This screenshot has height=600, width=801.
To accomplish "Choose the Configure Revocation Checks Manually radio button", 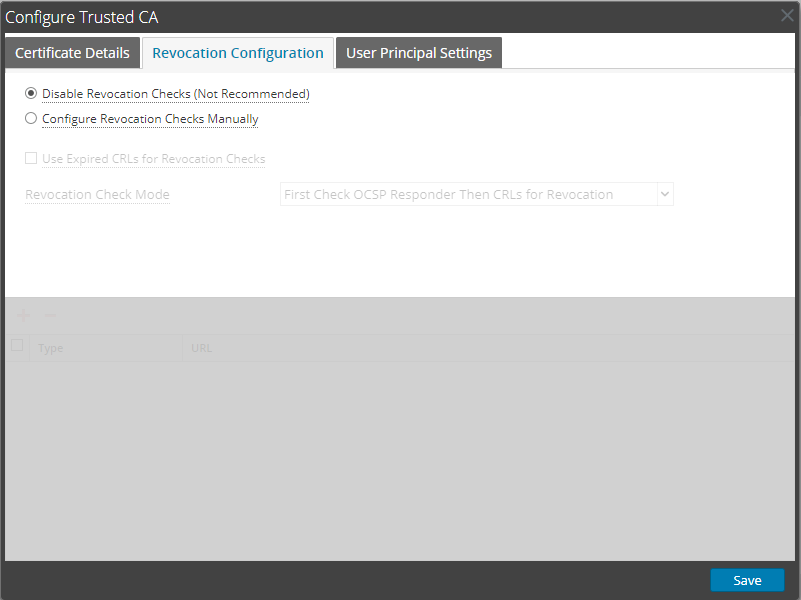I will (31, 119).
